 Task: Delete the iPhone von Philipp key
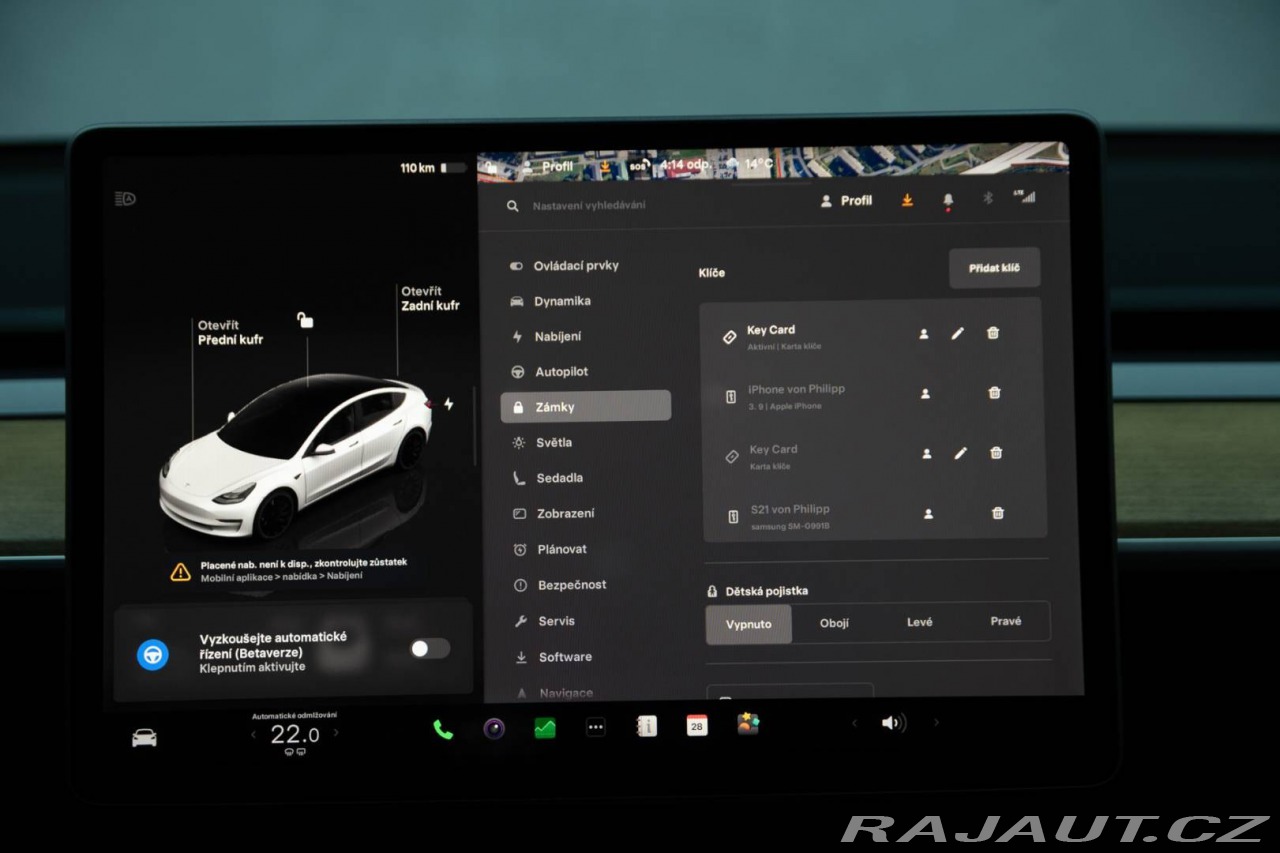coord(994,393)
